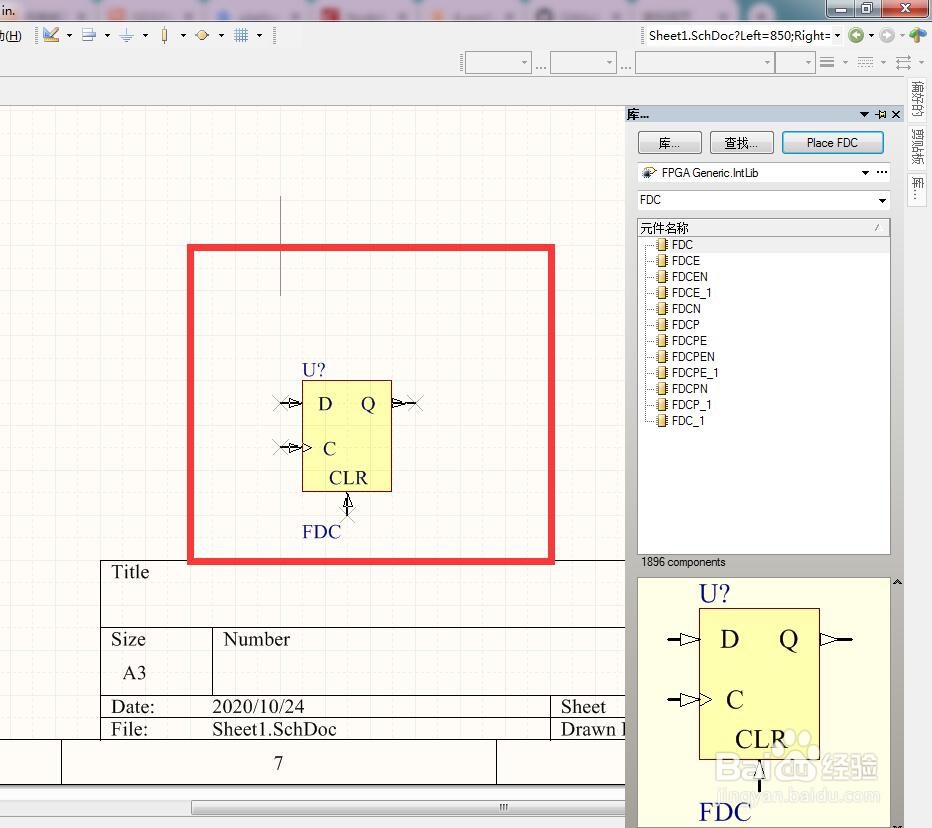The image size is (932, 828).
Task: Click the digital devices component icon
Action: (x=165, y=36)
